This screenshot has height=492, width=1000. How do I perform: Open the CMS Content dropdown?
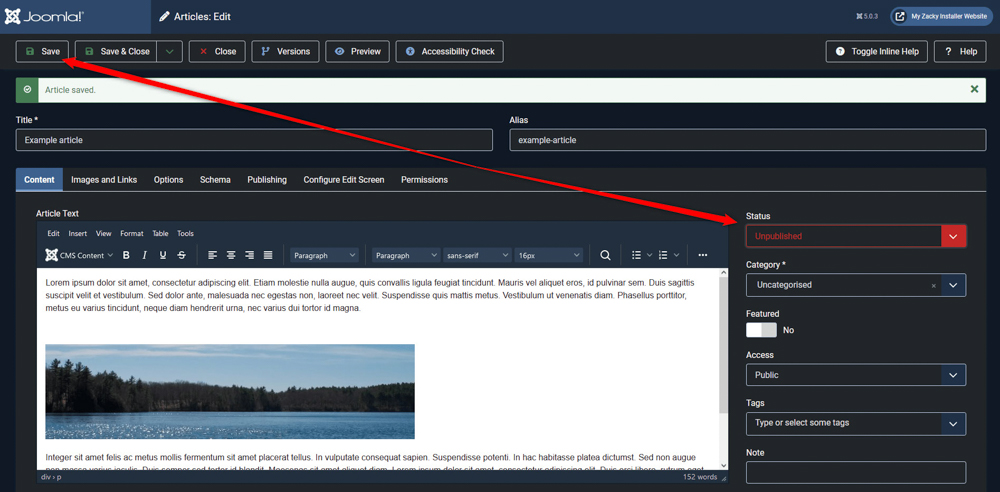click(79, 255)
